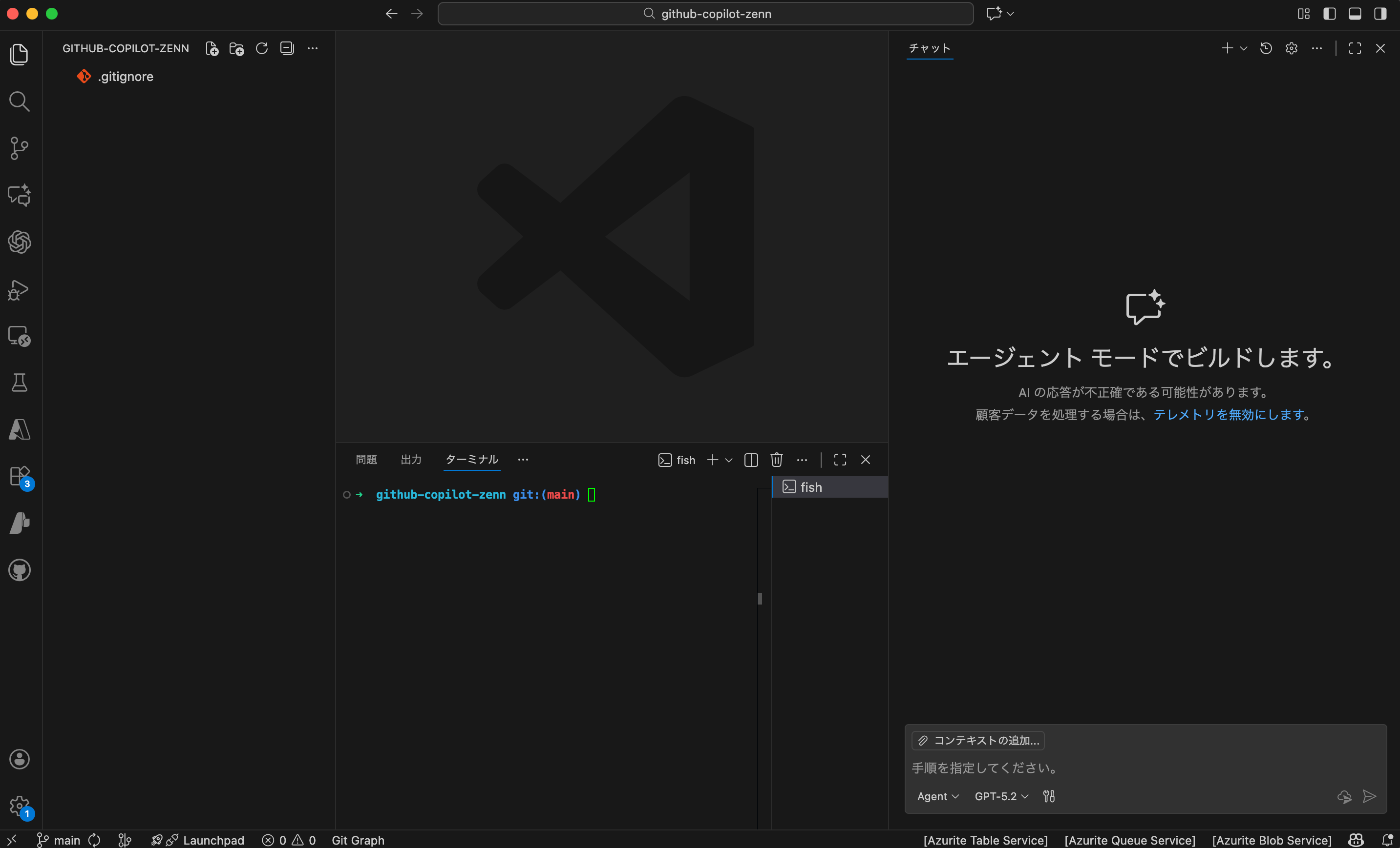The width and height of the screenshot is (1400, 848).
Task: Open the terminal launch profile dropdown
Action: (x=729, y=460)
